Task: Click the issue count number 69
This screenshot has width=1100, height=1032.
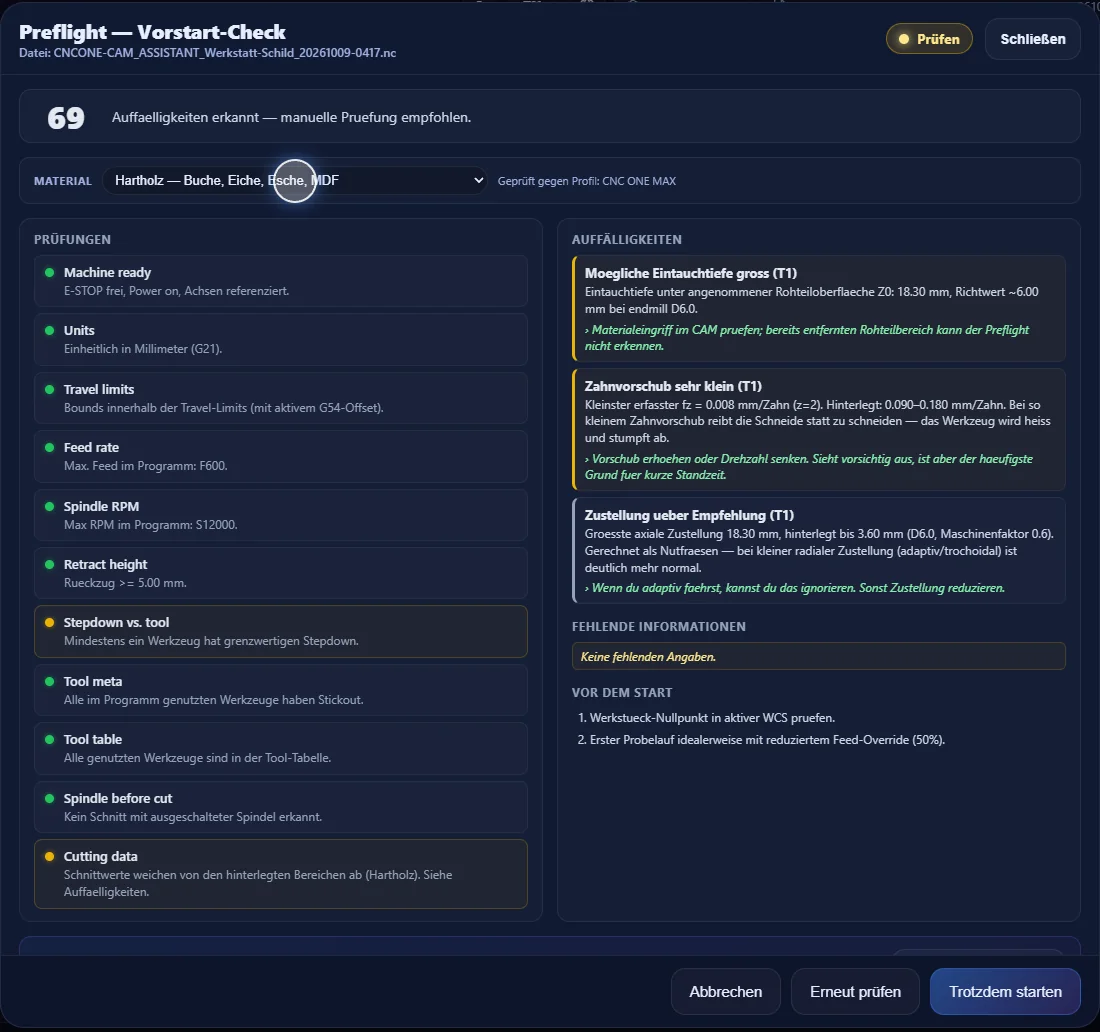Action: coord(66,118)
